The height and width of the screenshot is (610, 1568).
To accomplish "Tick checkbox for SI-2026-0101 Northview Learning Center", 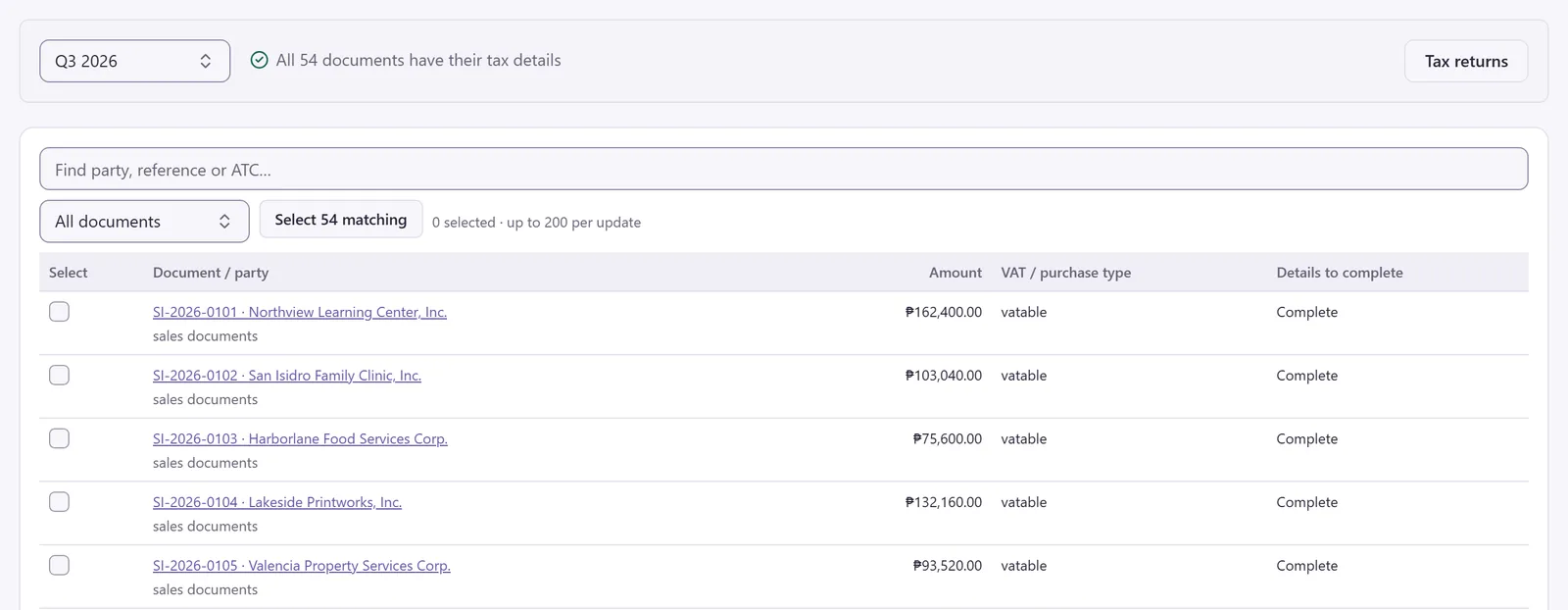I will pos(60,312).
